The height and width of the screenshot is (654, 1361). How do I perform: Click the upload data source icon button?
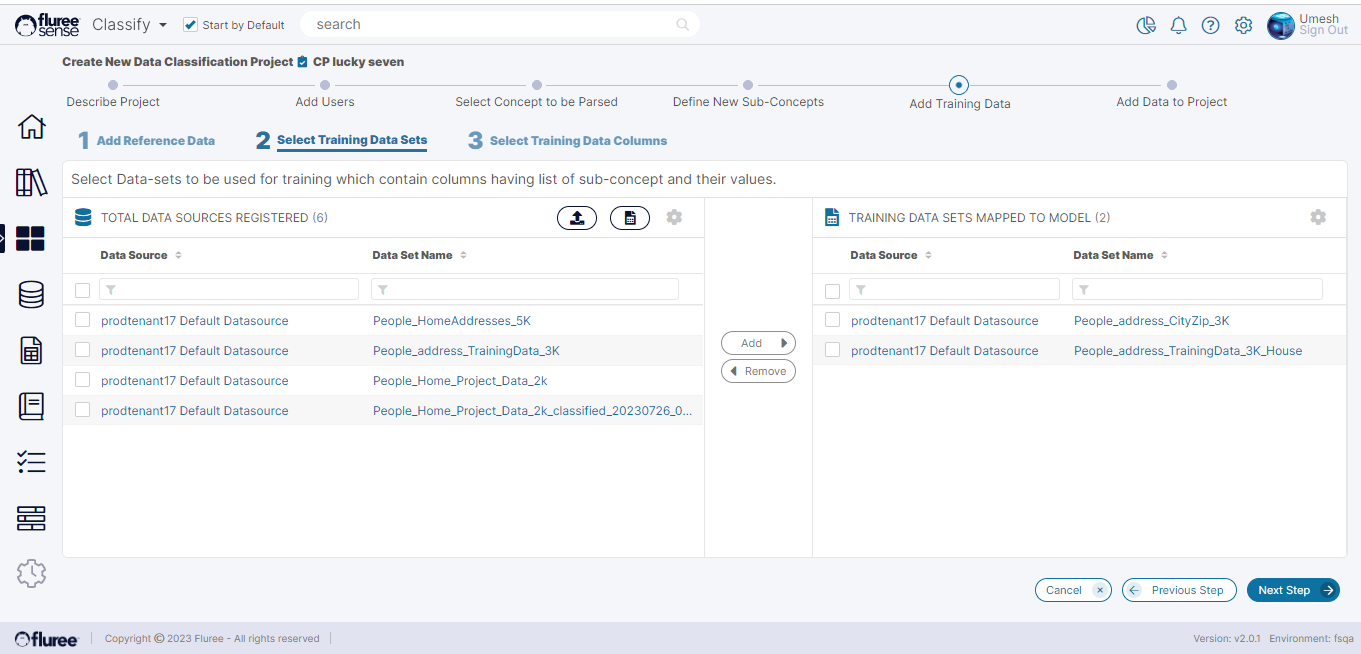coord(577,218)
